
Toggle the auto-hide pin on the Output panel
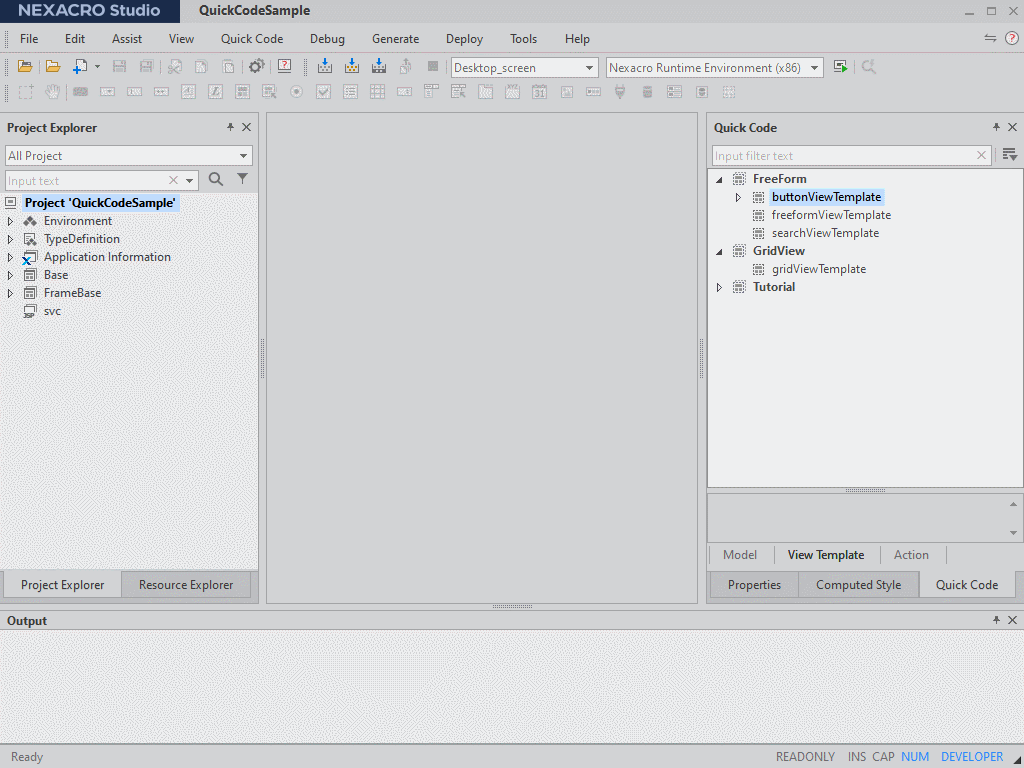[995, 620]
